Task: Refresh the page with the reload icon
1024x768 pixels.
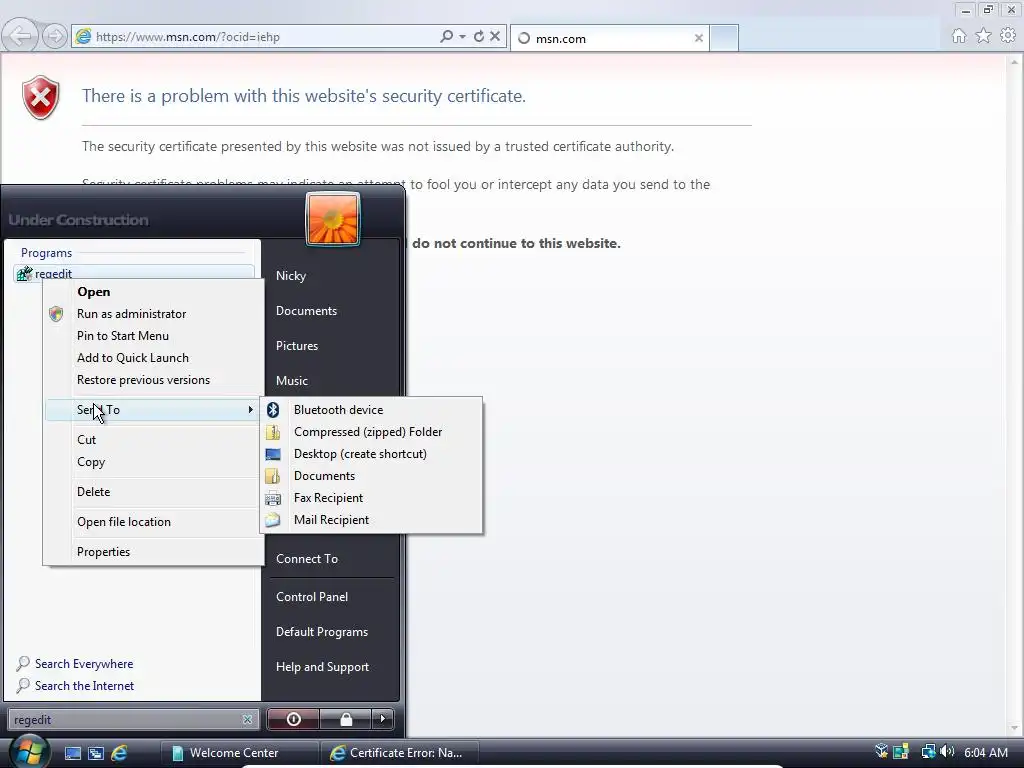Action: coord(479,37)
